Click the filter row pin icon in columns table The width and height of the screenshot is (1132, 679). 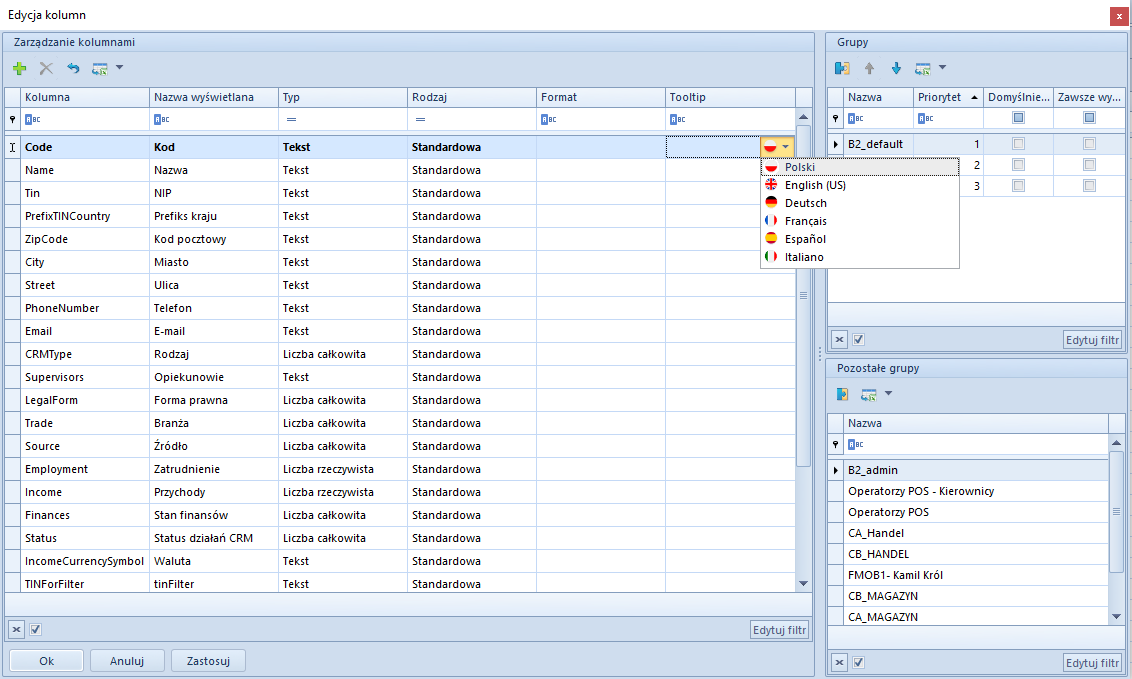pyautogui.click(x=12, y=120)
